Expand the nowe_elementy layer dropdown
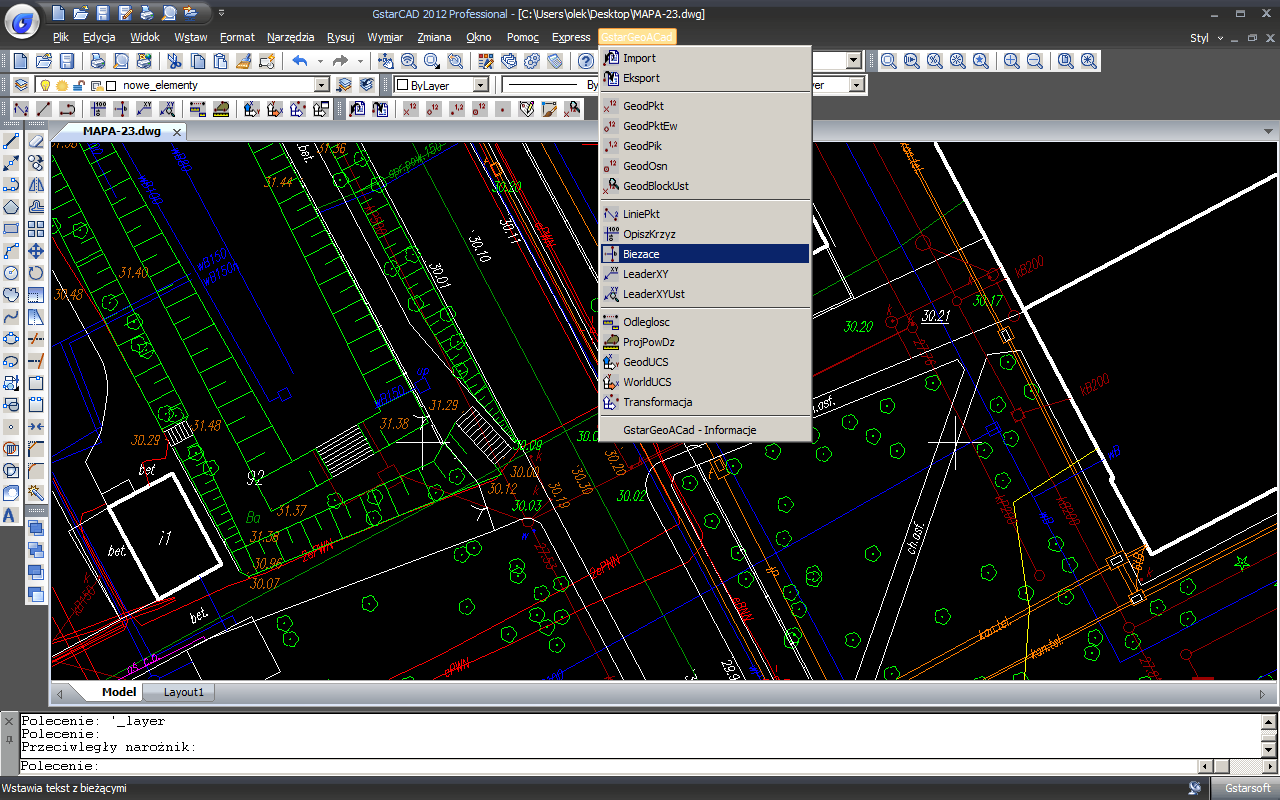The image size is (1280, 800). (x=322, y=85)
